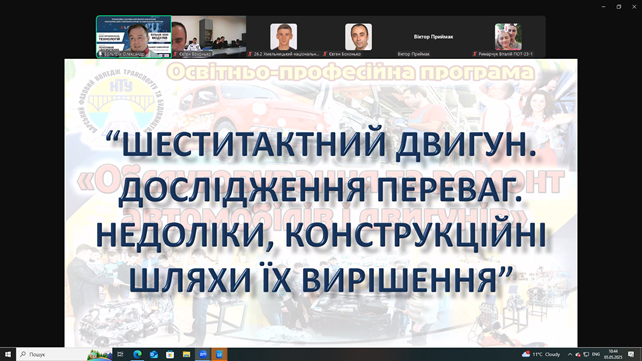Click the Task View taskbar icon
The height and width of the screenshot is (361, 642).
pos(120,354)
